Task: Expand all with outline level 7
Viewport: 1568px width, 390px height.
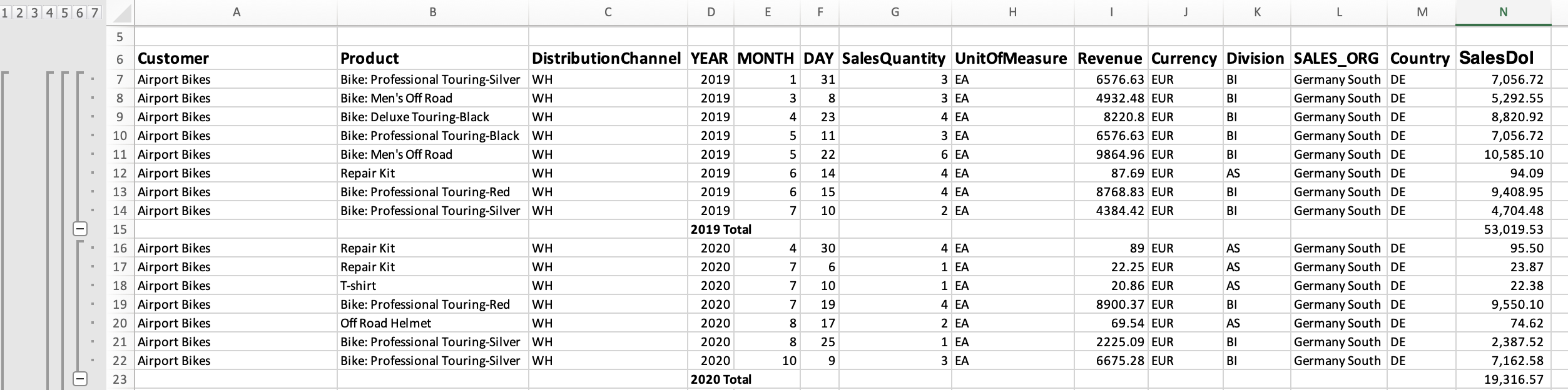Action: [94, 12]
